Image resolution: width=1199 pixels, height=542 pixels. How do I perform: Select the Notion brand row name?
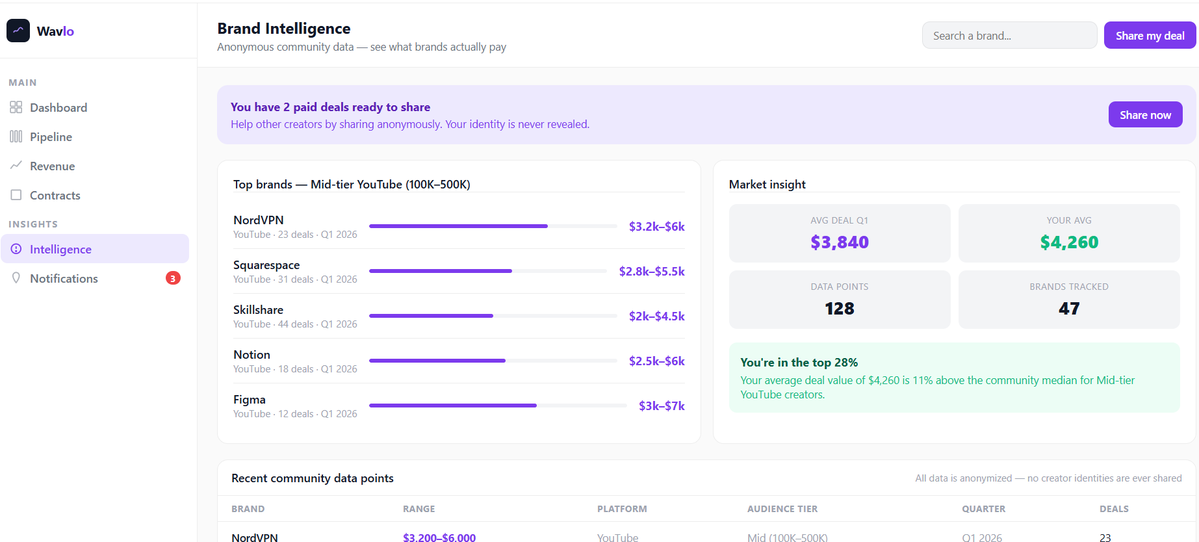[252, 355]
